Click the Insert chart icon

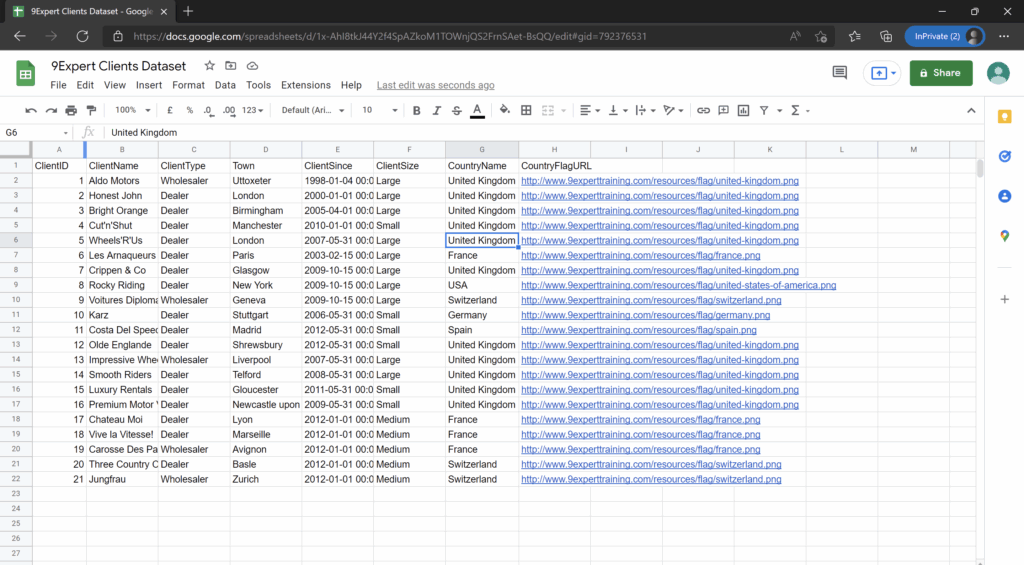[x=743, y=110]
